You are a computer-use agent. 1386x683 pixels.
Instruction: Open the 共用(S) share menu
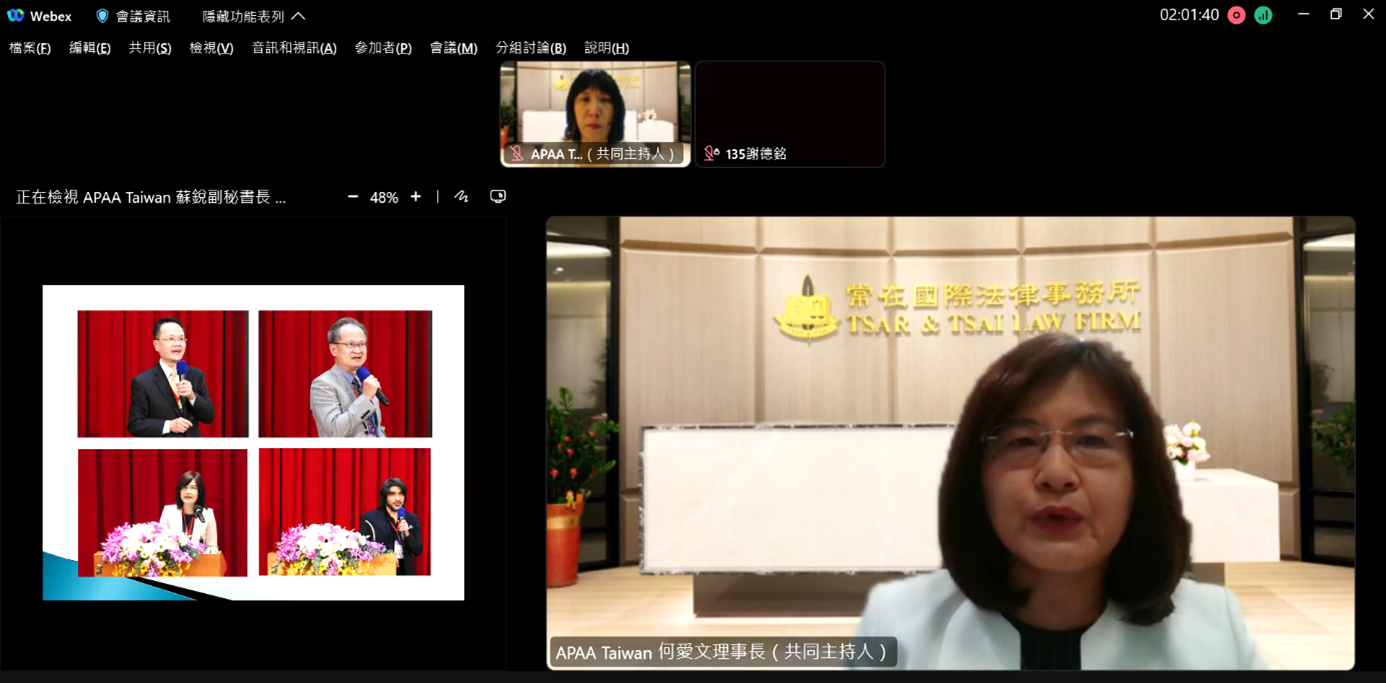coord(150,48)
